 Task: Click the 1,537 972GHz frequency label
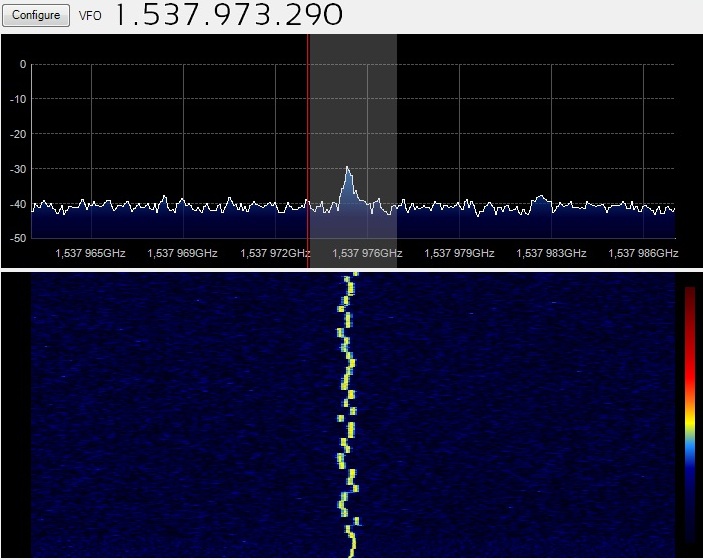click(275, 253)
